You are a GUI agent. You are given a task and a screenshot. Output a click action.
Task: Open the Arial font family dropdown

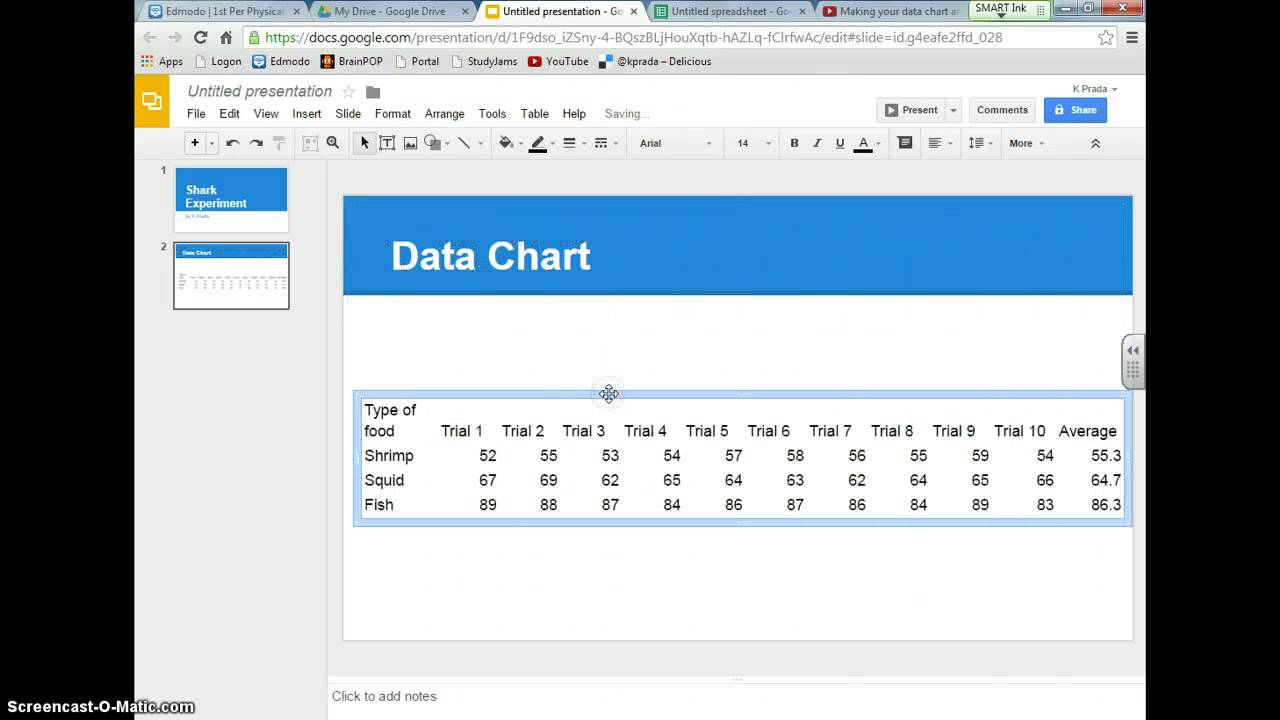tap(675, 143)
